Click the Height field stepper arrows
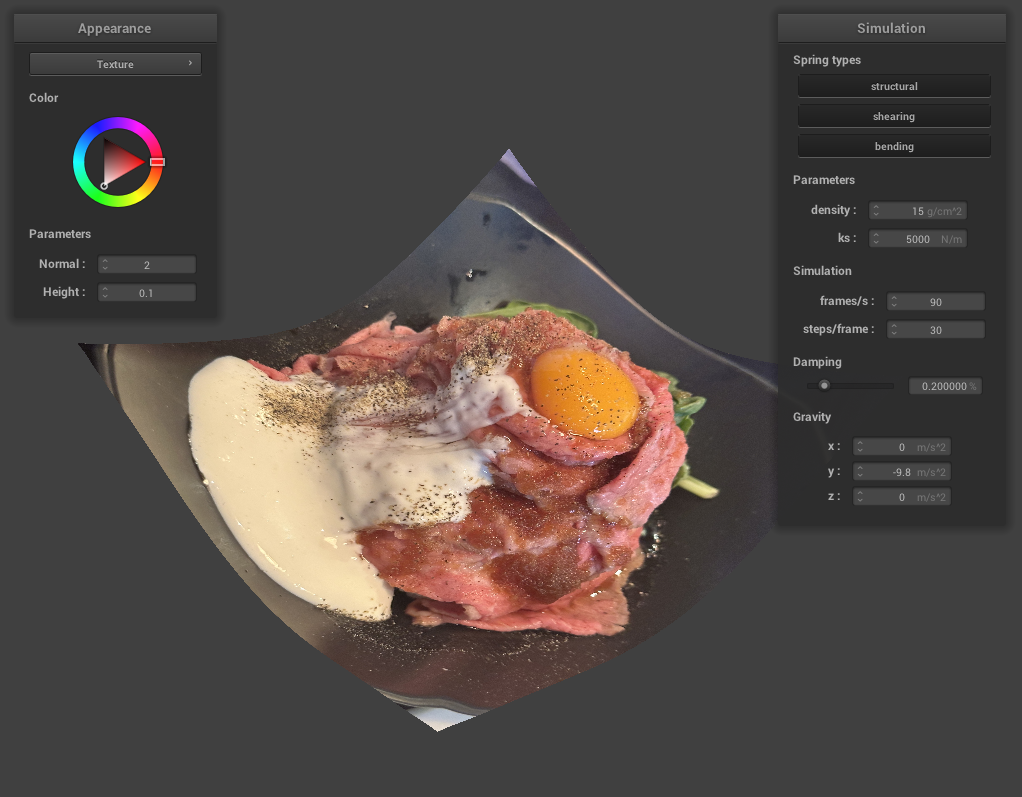The image size is (1022, 797). 105,293
